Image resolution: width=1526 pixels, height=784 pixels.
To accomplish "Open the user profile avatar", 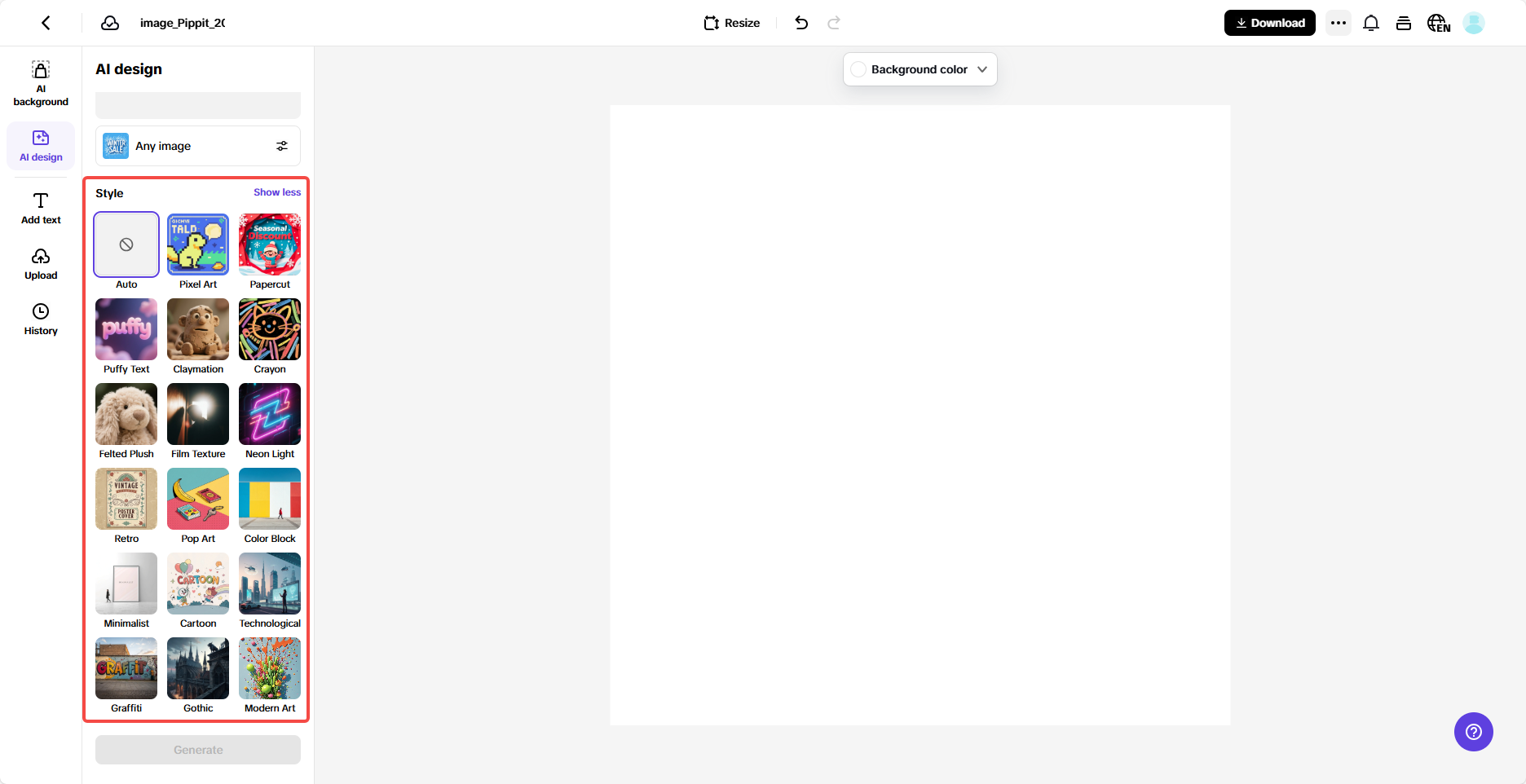I will pos(1474,23).
